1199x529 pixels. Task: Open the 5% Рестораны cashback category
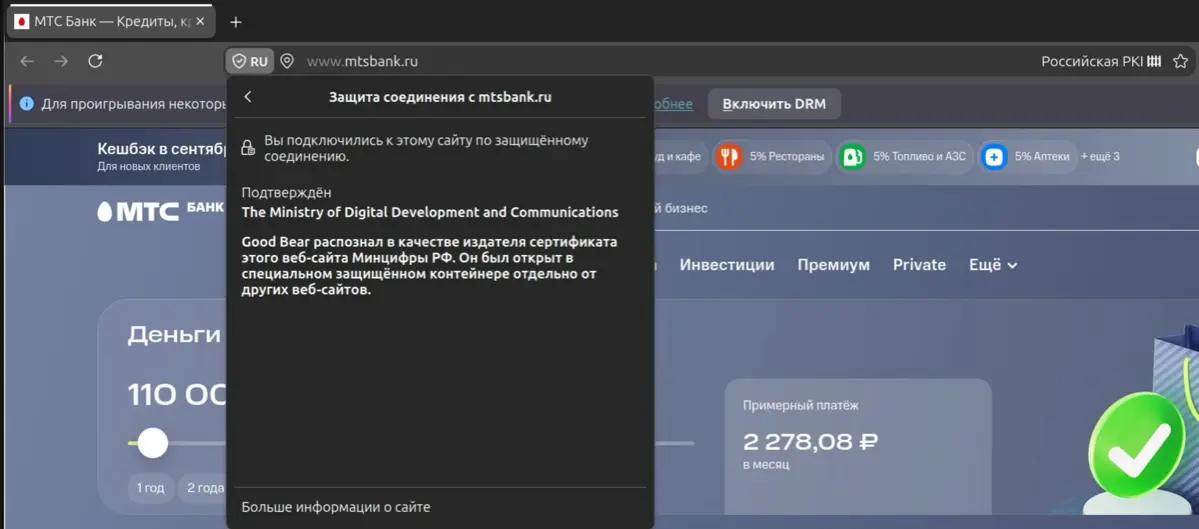[x=772, y=157]
